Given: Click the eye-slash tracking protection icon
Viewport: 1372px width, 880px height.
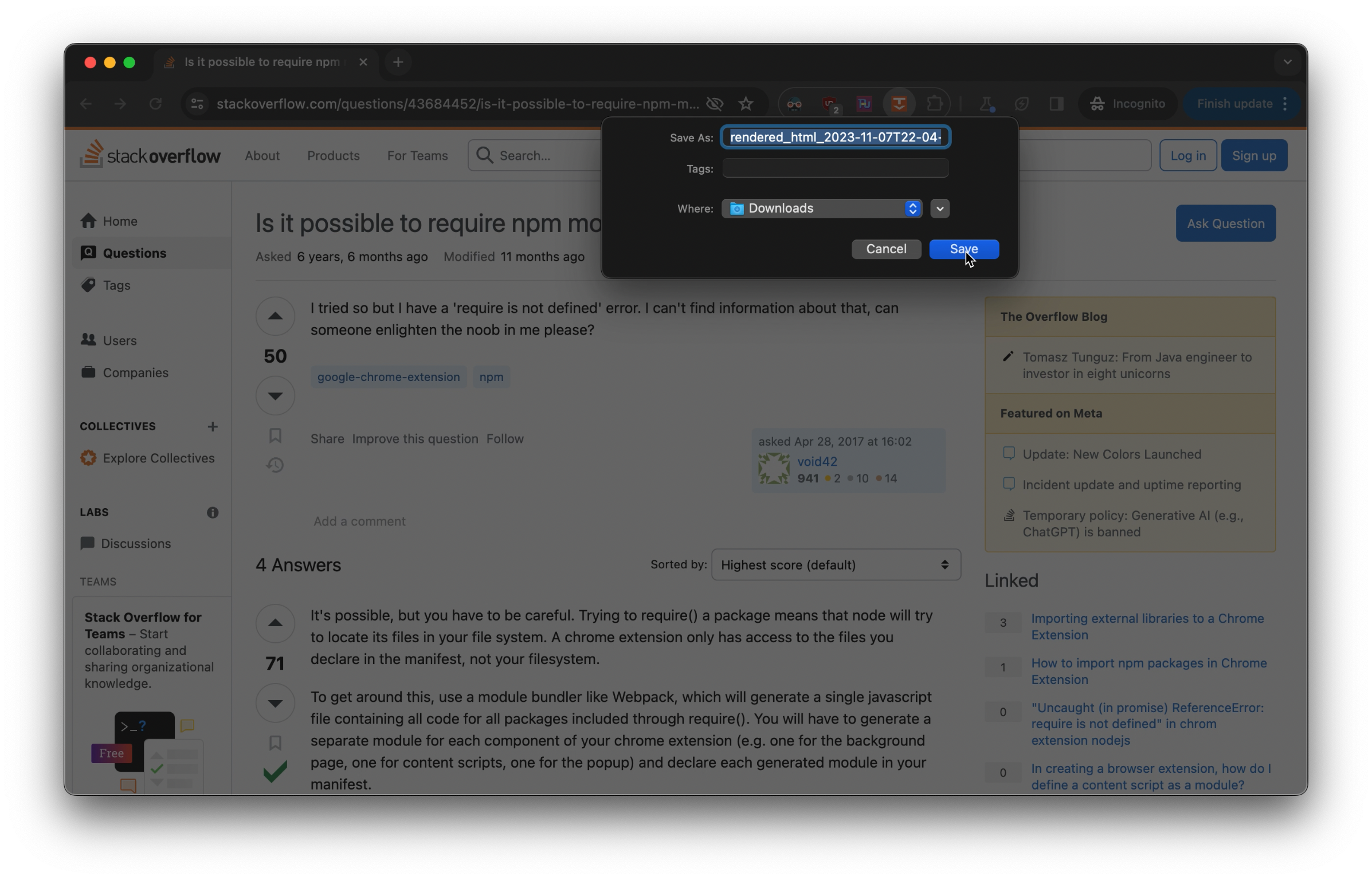Looking at the screenshot, I should tap(715, 104).
